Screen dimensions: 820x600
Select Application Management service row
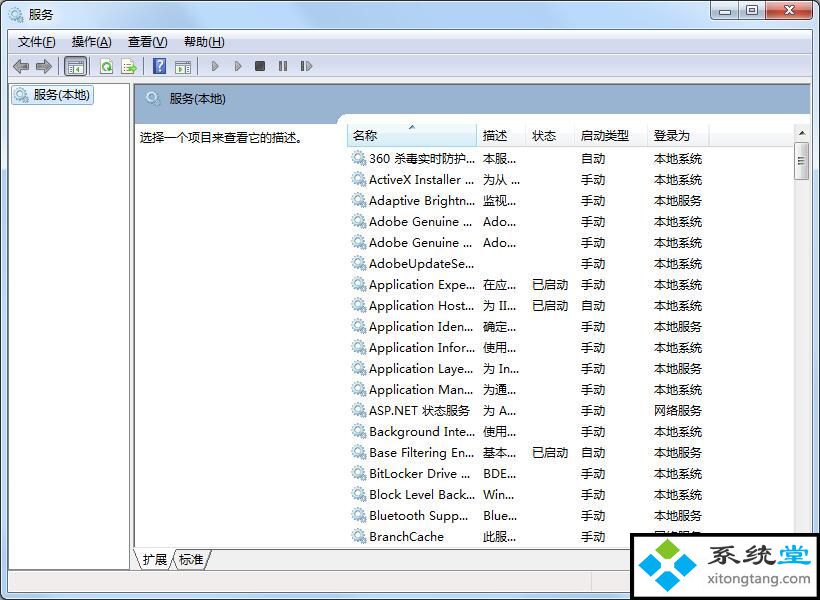click(527, 389)
